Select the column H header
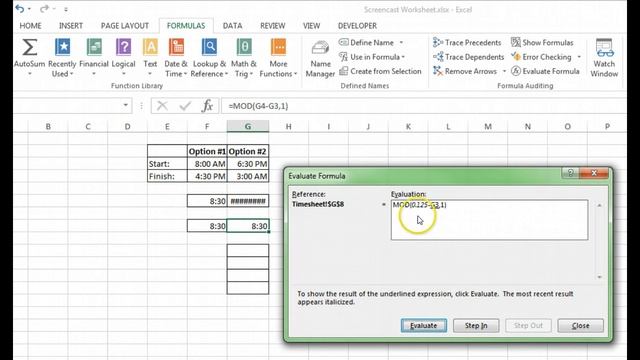The image size is (640, 360). pyautogui.click(x=289, y=127)
